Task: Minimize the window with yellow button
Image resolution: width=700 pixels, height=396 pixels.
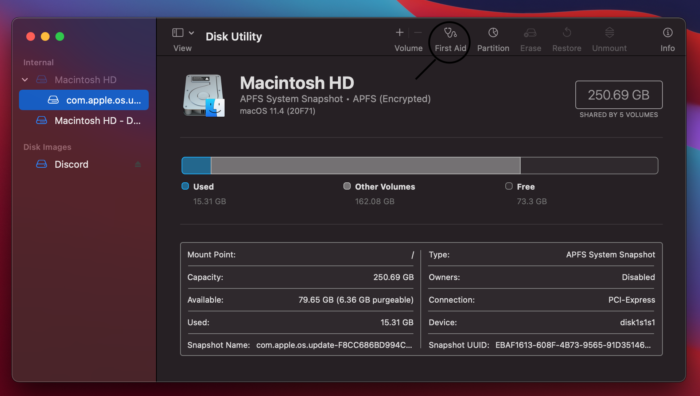Action: (x=45, y=37)
